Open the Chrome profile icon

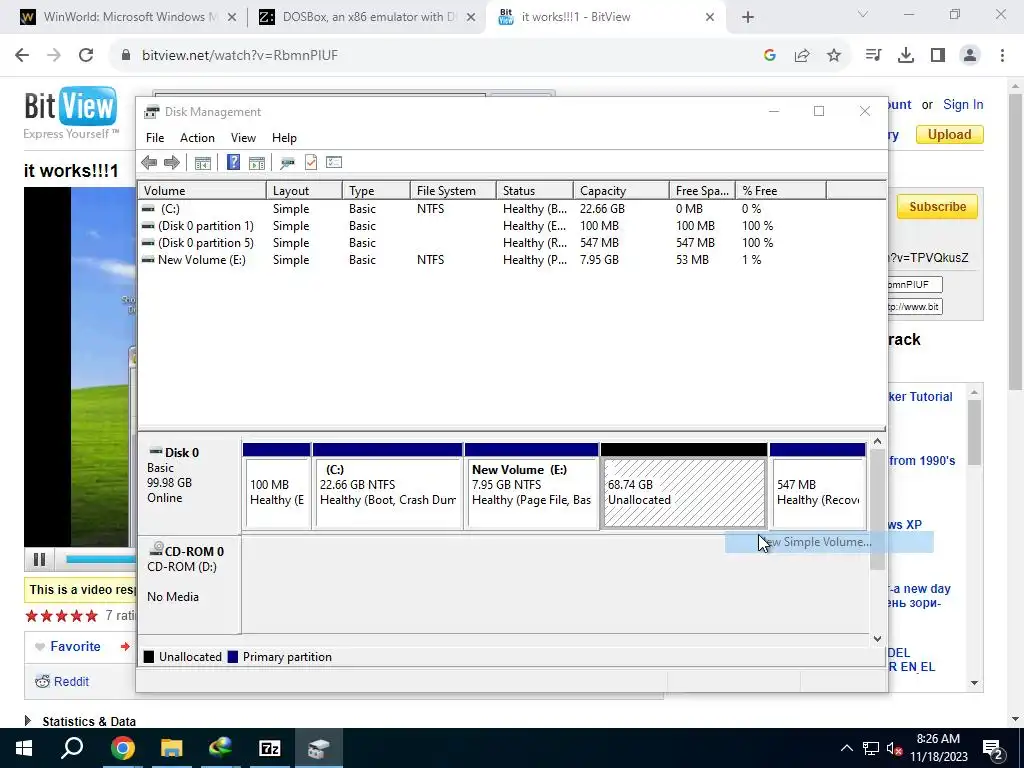point(970,56)
